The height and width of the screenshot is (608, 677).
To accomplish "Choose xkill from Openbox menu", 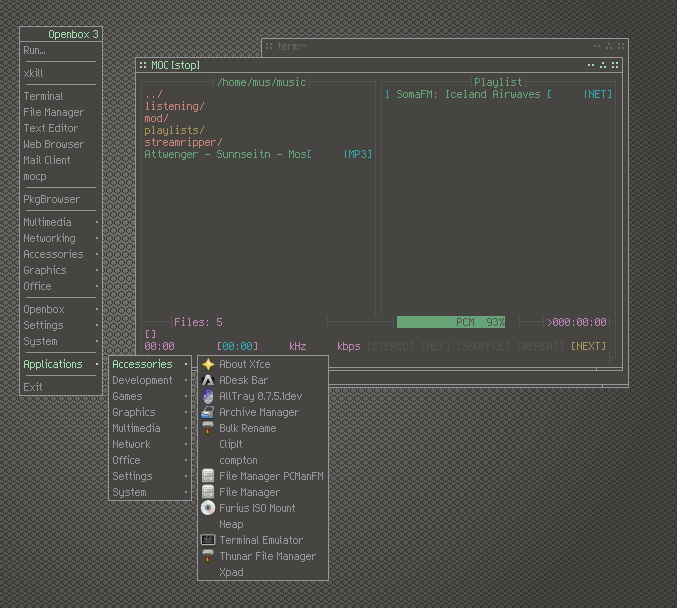I will (x=61, y=73).
